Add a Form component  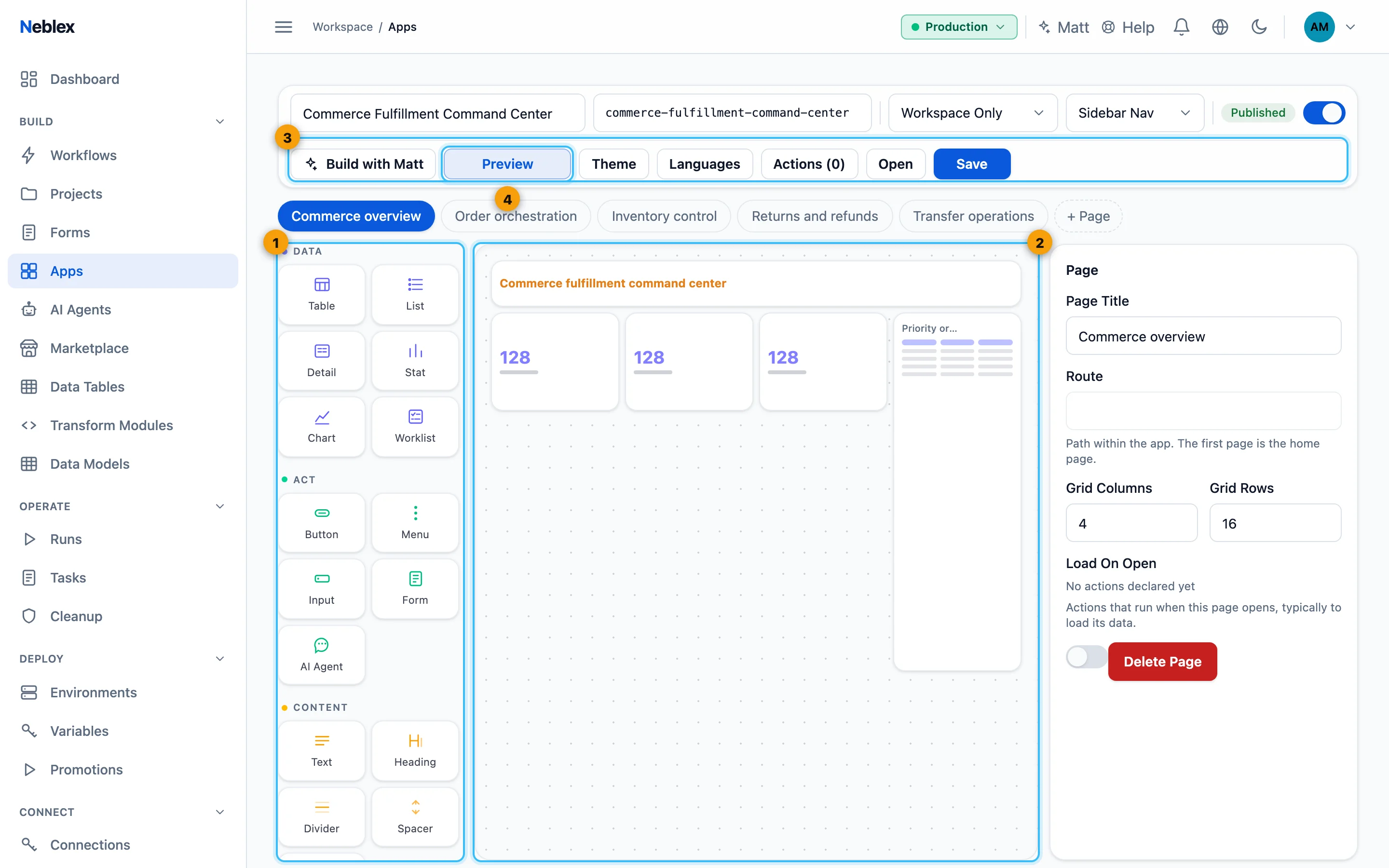point(415,588)
